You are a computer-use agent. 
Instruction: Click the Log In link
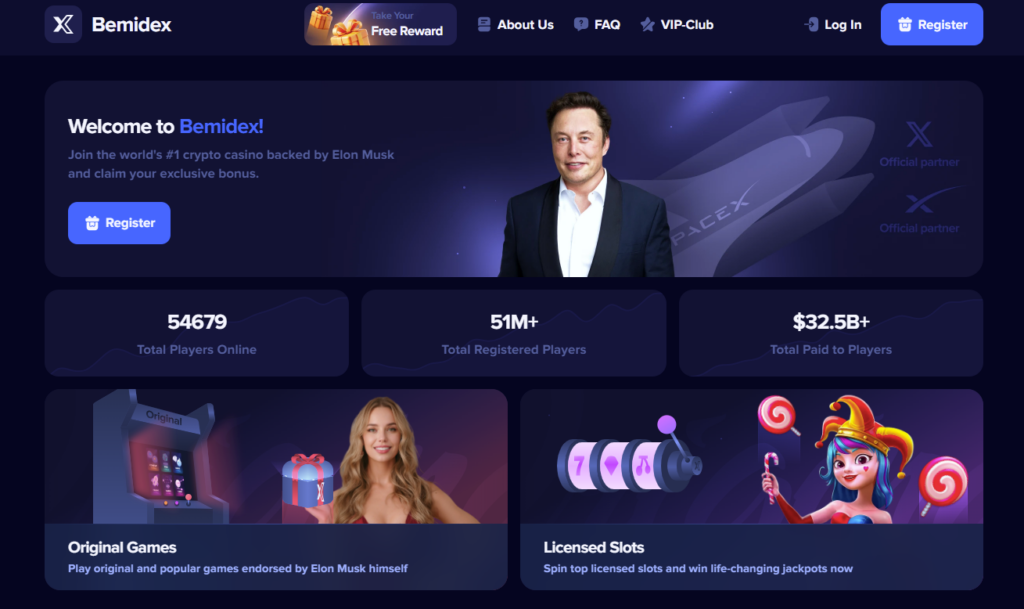[x=833, y=25]
